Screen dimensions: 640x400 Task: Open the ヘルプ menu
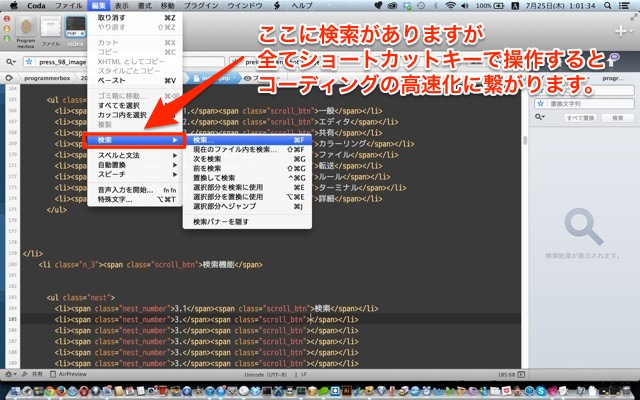coord(302,6)
